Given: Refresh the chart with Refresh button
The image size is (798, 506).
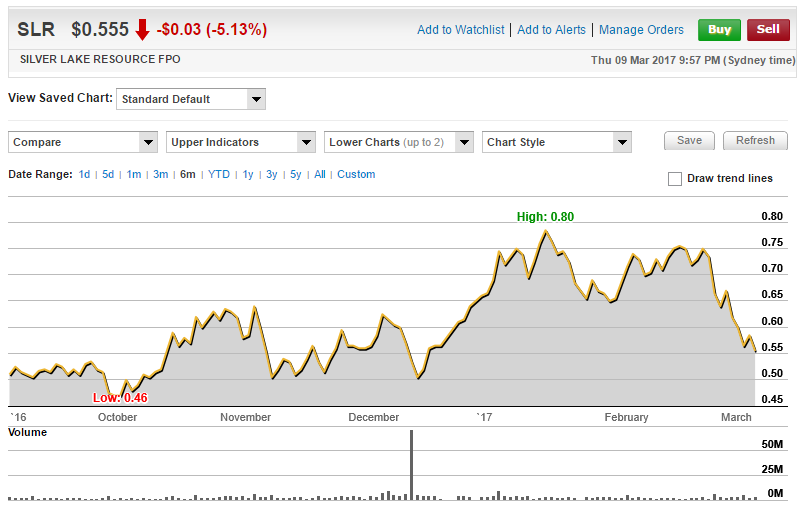Looking at the screenshot, I should [755, 141].
